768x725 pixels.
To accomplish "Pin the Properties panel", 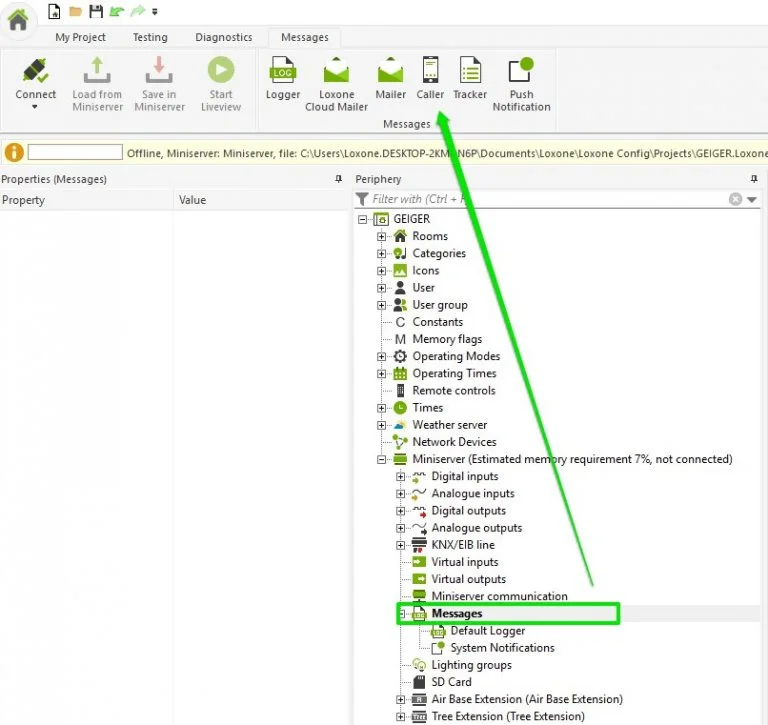I will (338, 179).
